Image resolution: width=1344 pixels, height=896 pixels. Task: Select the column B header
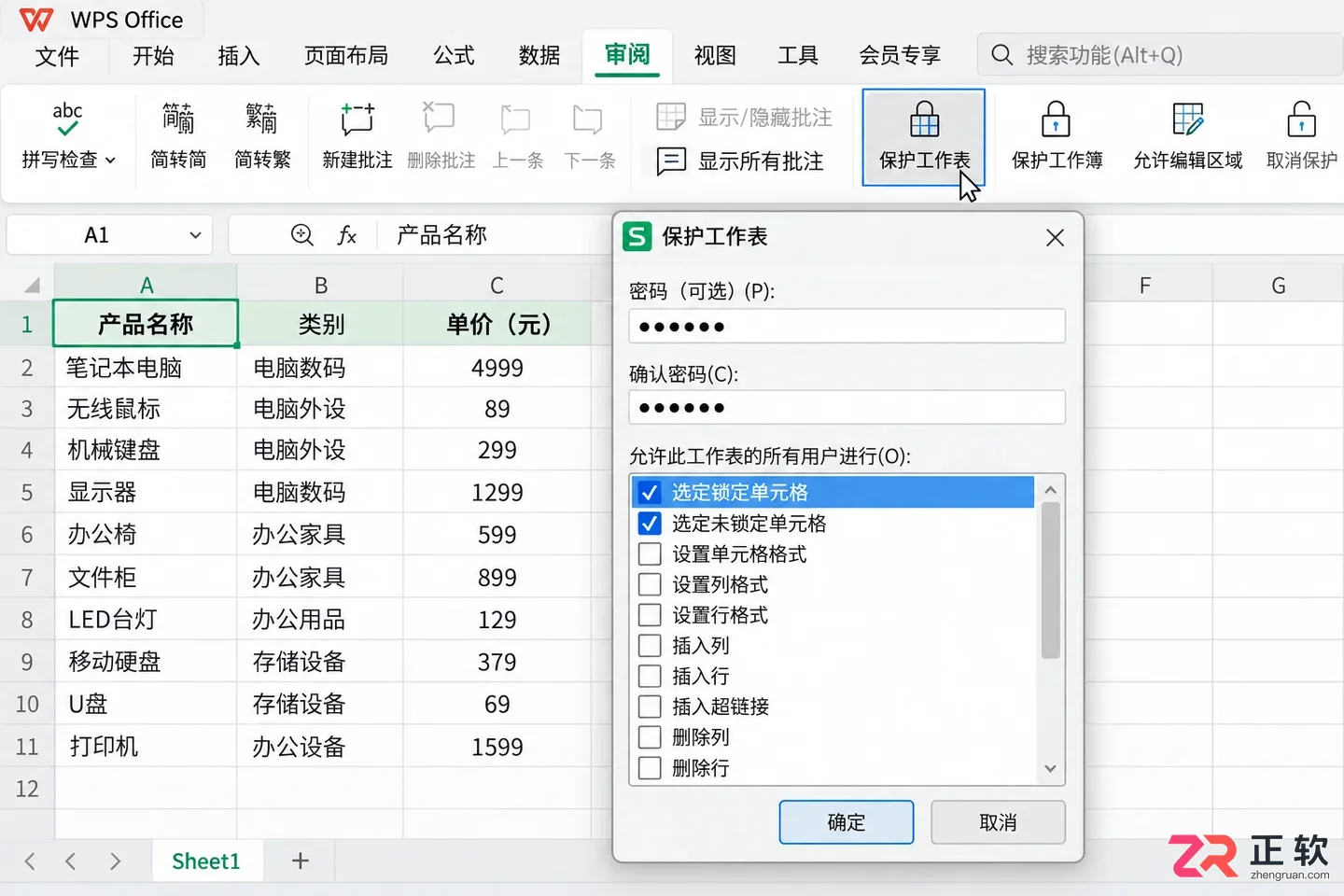point(320,285)
